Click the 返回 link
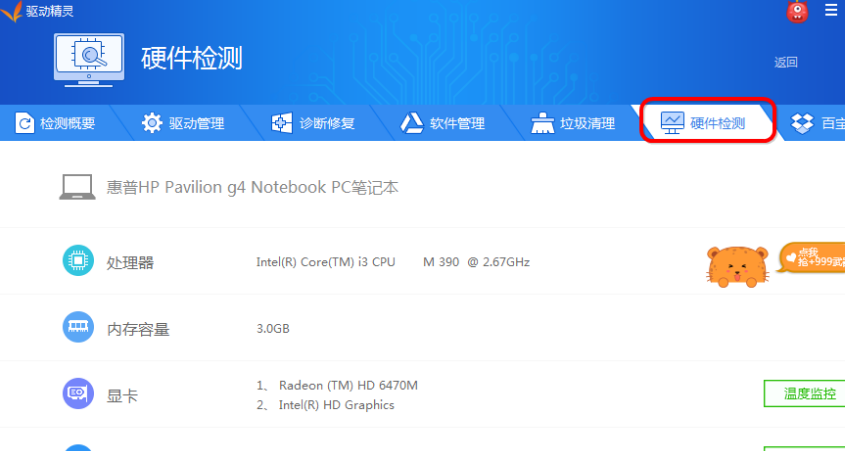Image resolution: width=849 pixels, height=453 pixels. pos(786,62)
